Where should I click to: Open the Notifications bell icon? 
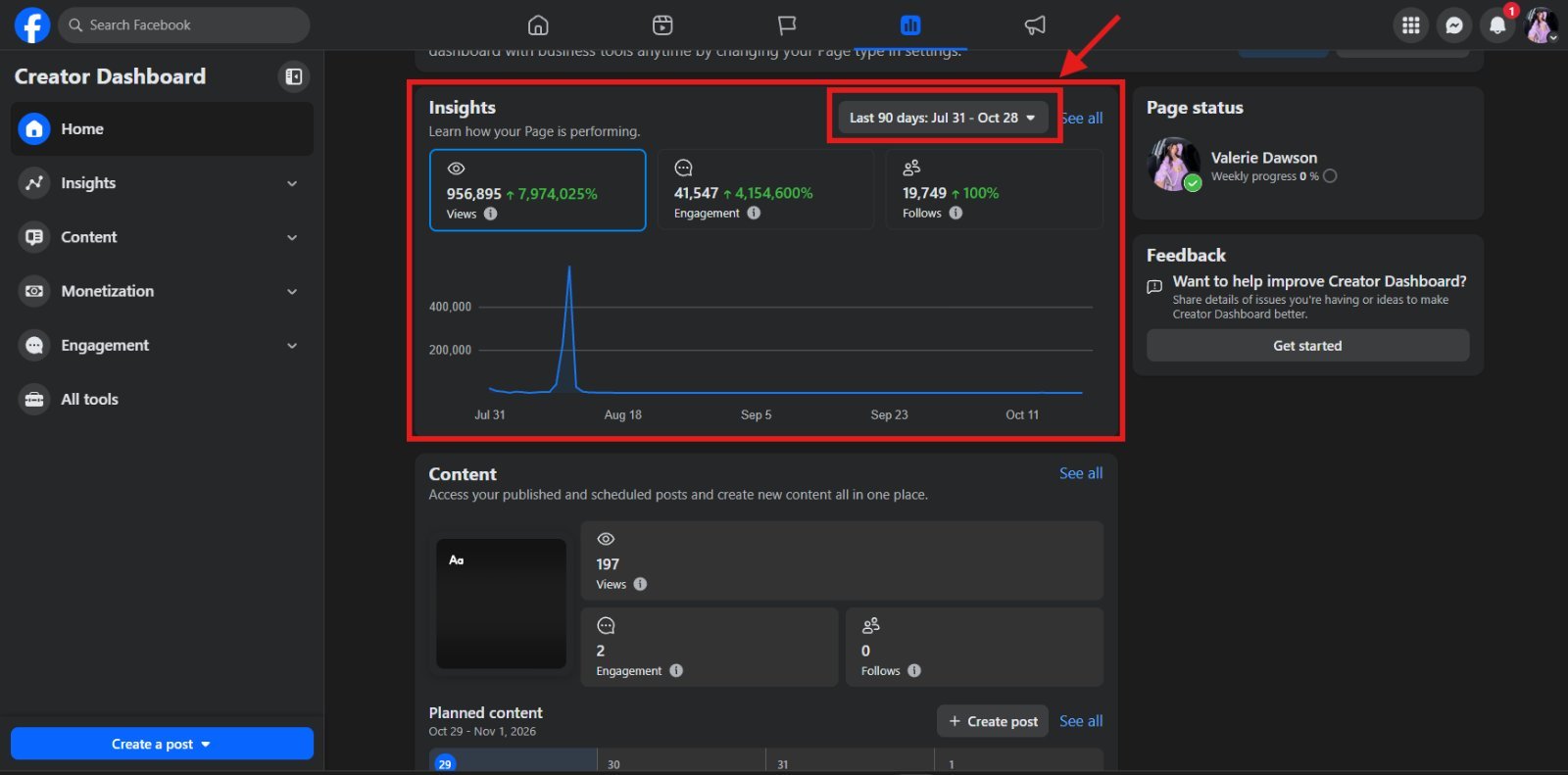pyautogui.click(x=1497, y=25)
